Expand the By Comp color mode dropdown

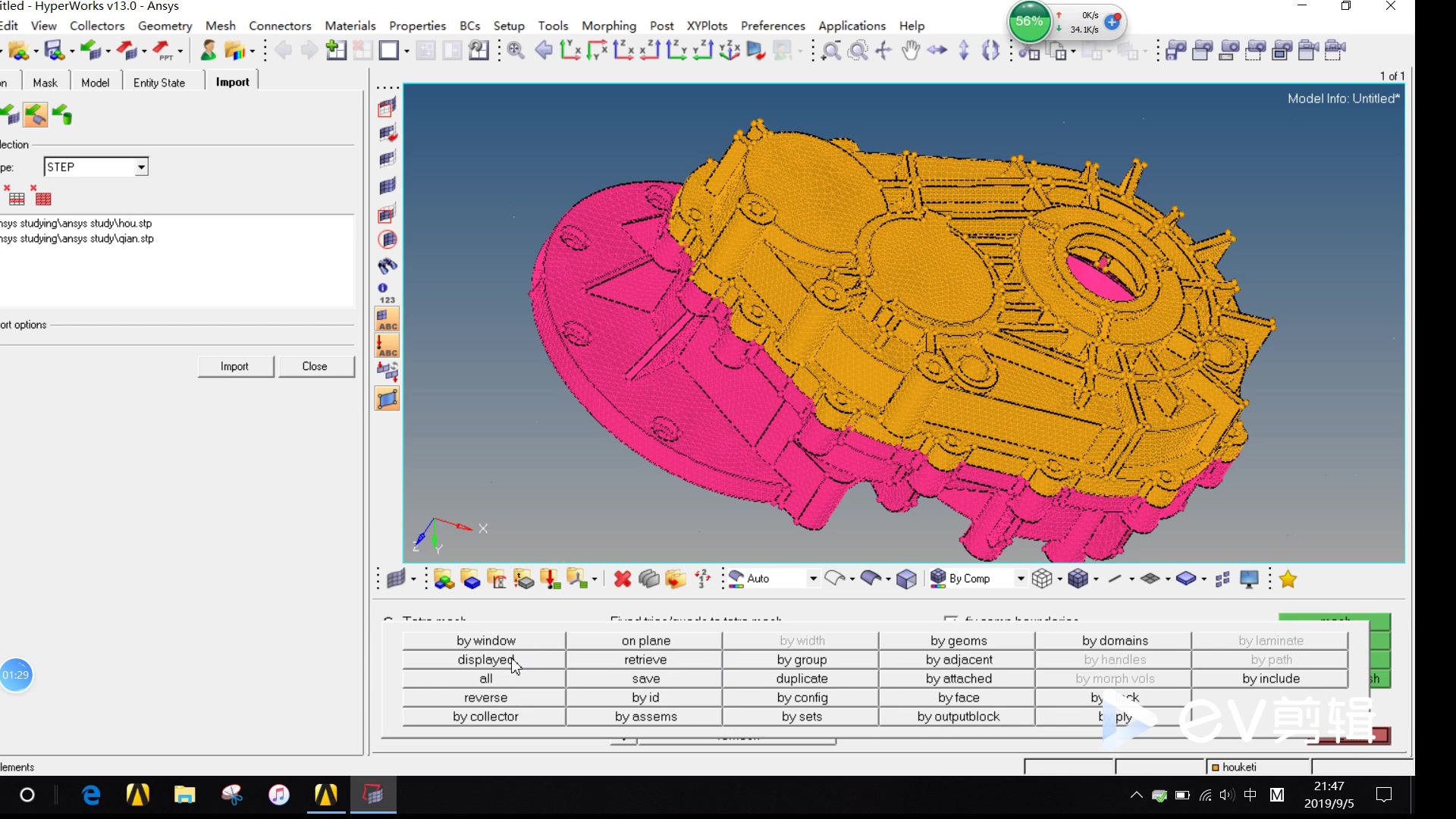pos(1021,579)
